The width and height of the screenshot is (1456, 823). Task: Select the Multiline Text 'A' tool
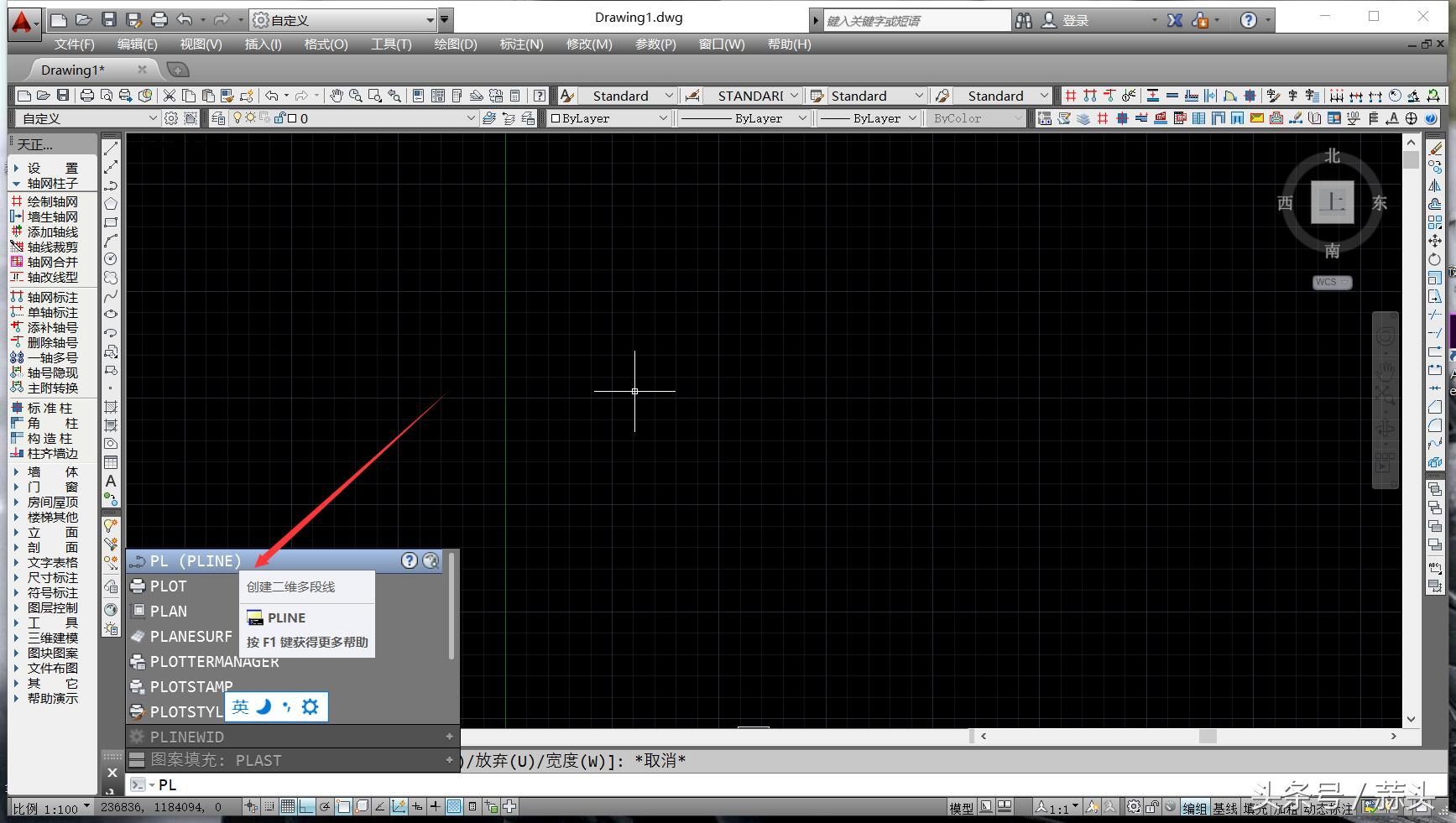111,482
